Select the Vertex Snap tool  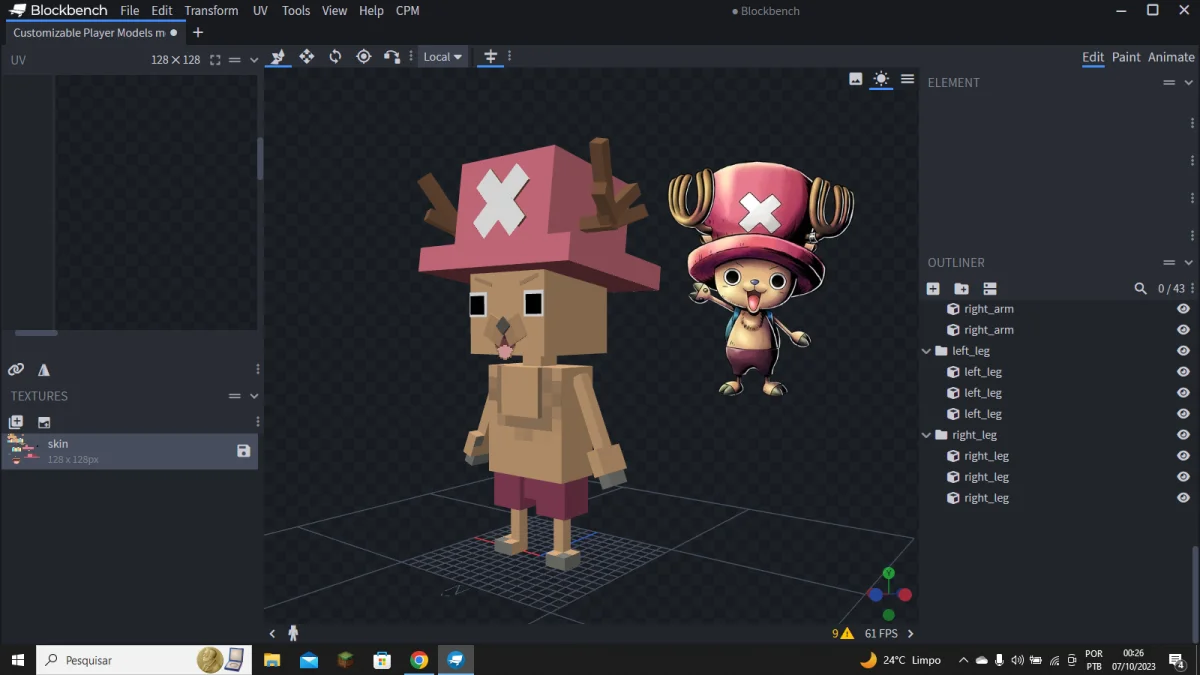(392, 57)
